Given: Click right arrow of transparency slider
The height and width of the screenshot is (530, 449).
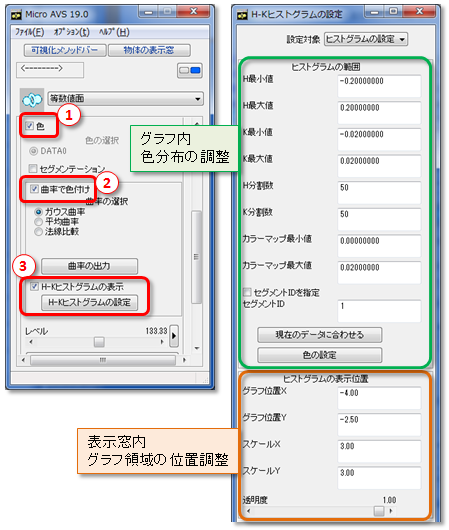Looking at the screenshot, I should click(x=391, y=511).
